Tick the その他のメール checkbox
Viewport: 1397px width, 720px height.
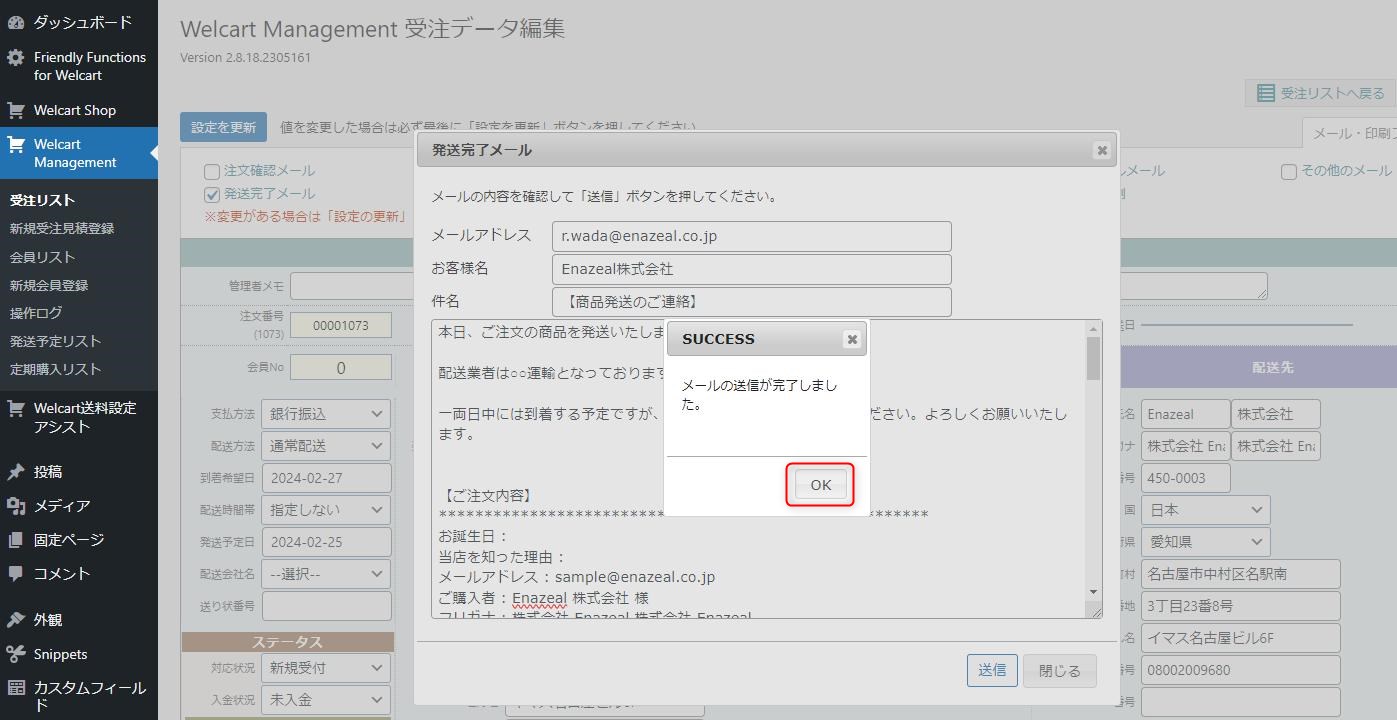(x=1289, y=172)
